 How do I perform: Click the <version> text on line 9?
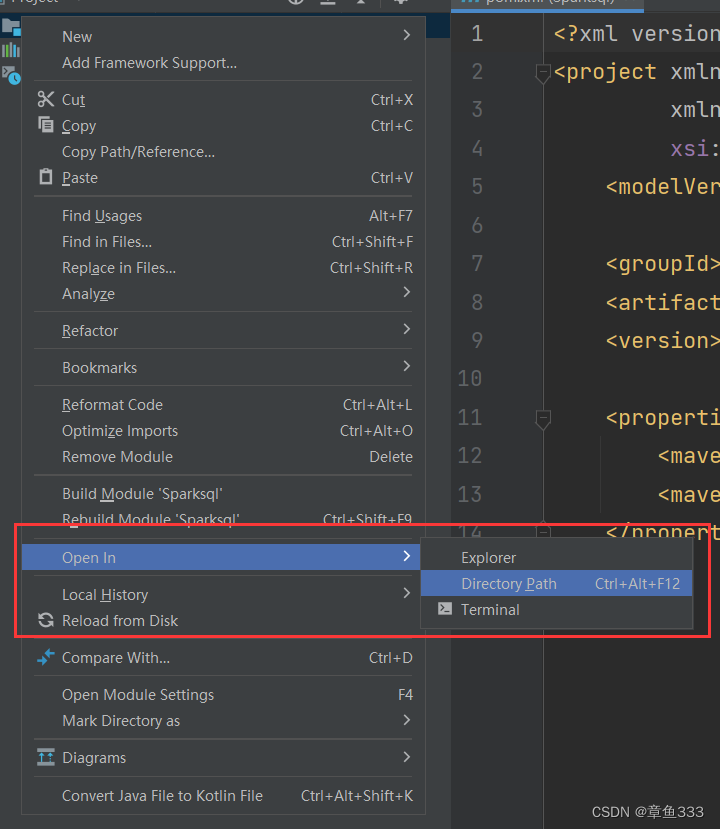coord(662,340)
